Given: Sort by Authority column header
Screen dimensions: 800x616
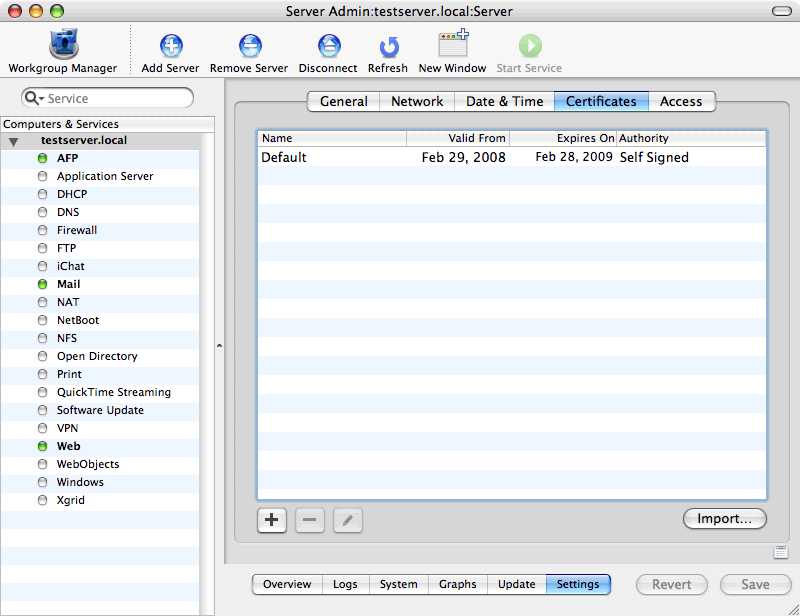Looking at the screenshot, I should click(691, 138).
